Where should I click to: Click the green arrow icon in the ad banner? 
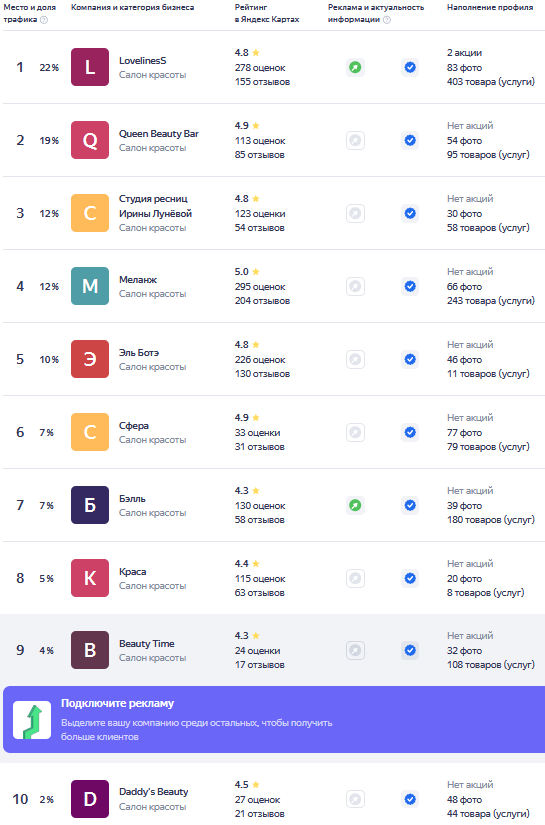32,720
